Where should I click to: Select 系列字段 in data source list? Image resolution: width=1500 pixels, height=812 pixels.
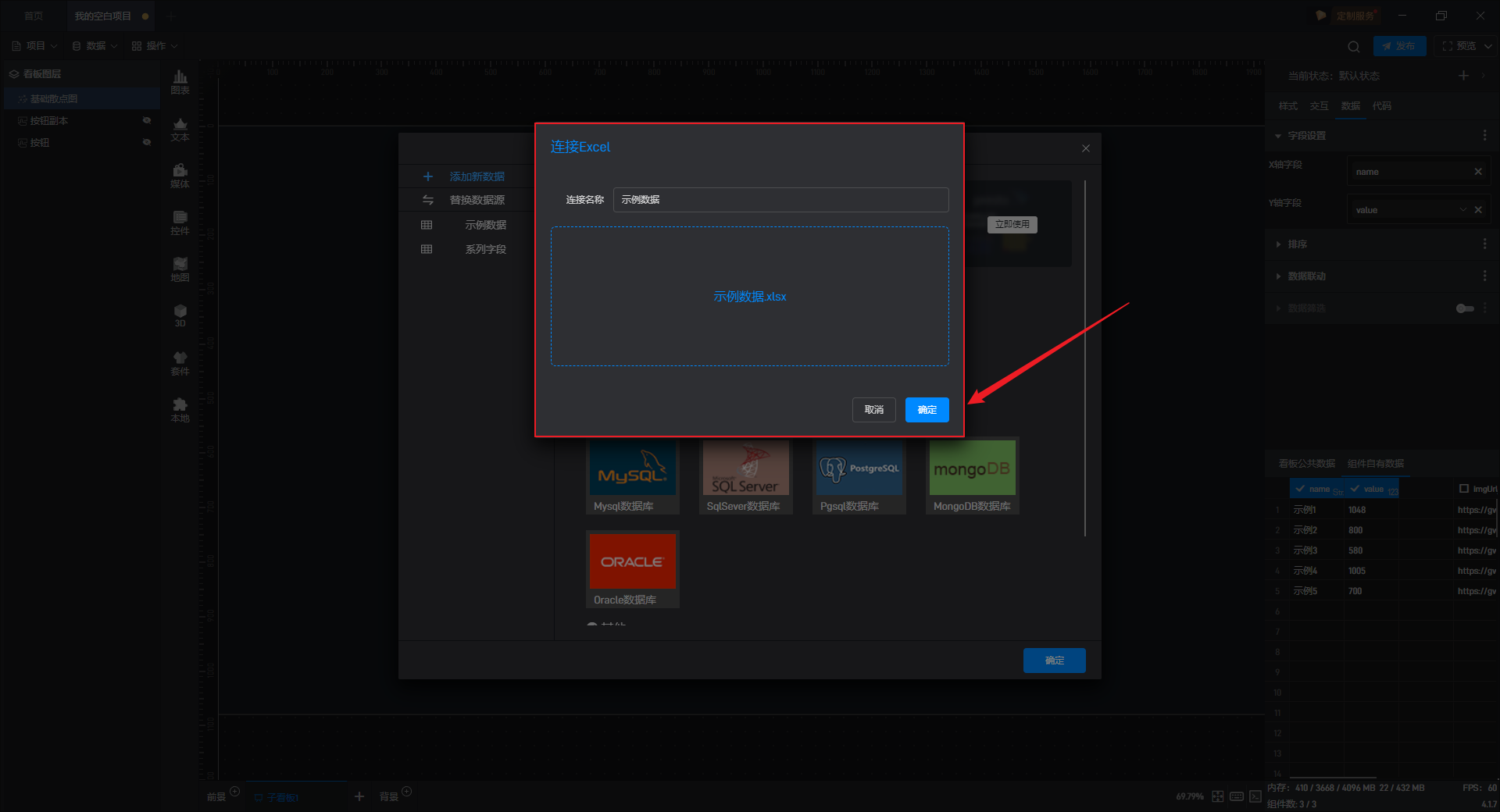pyautogui.click(x=485, y=249)
